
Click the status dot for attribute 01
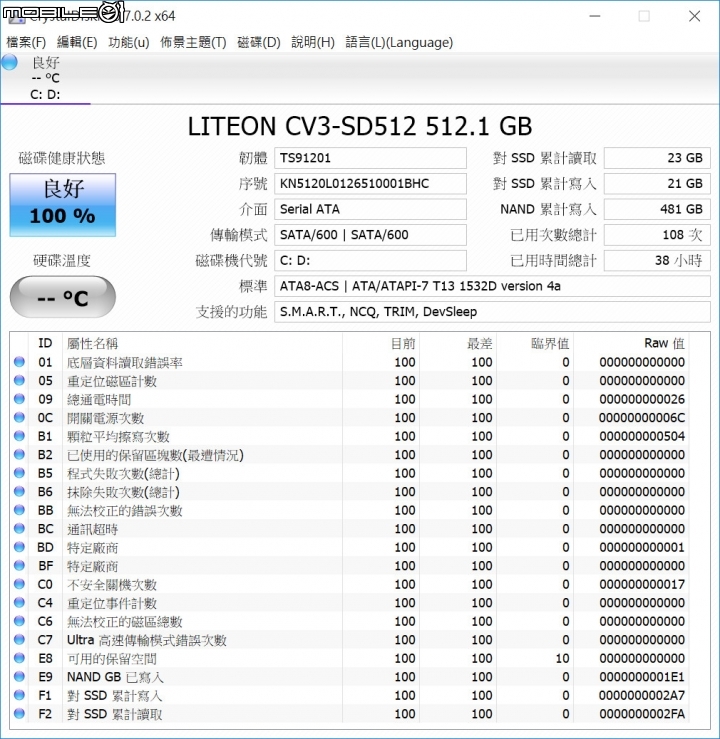[19, 362]
